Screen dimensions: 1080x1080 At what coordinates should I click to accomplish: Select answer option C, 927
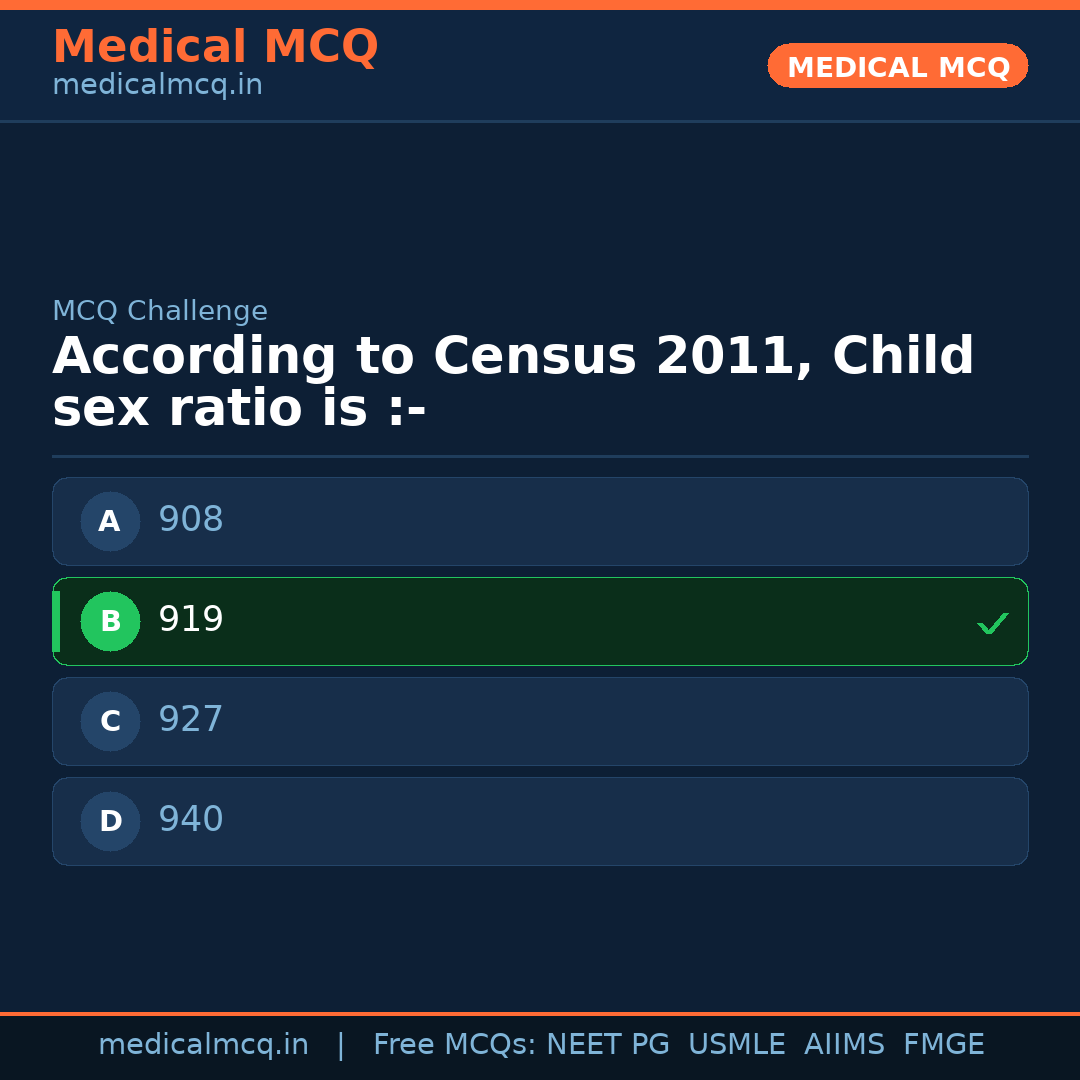tap(540, 721)
